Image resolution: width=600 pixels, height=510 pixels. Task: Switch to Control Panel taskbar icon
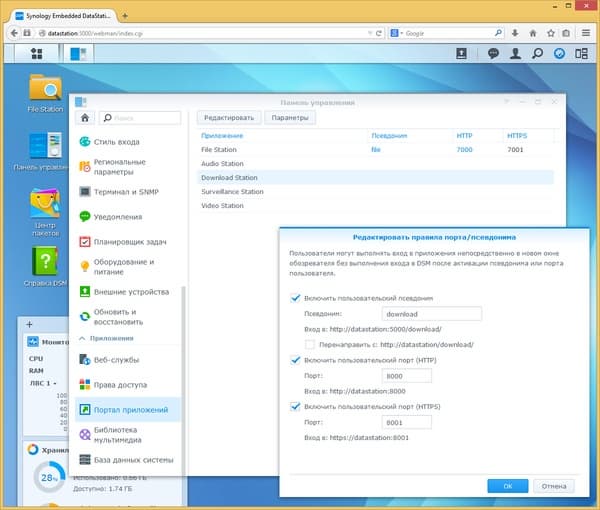78,54
